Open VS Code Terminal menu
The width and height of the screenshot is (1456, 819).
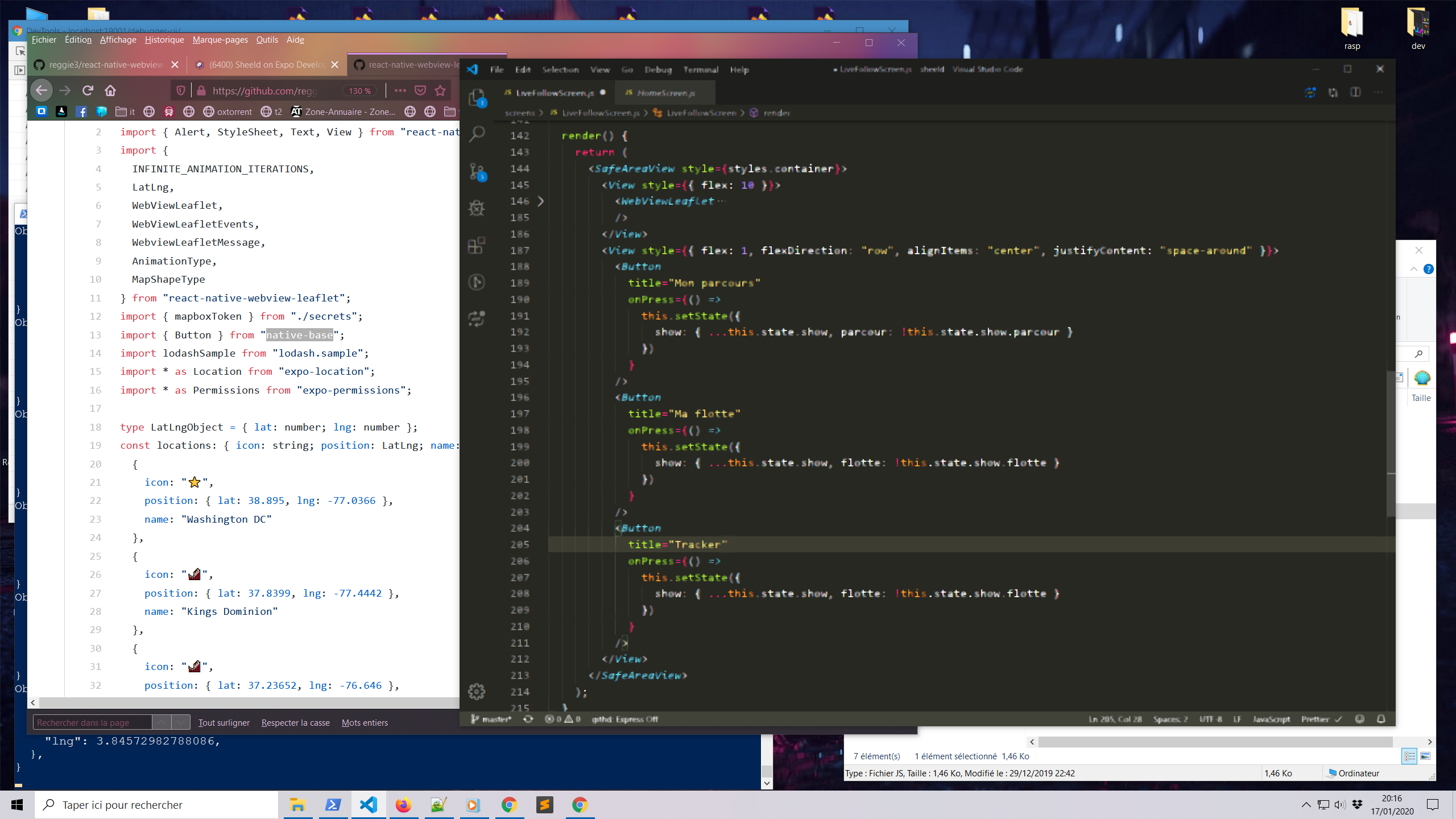(701, 69)
